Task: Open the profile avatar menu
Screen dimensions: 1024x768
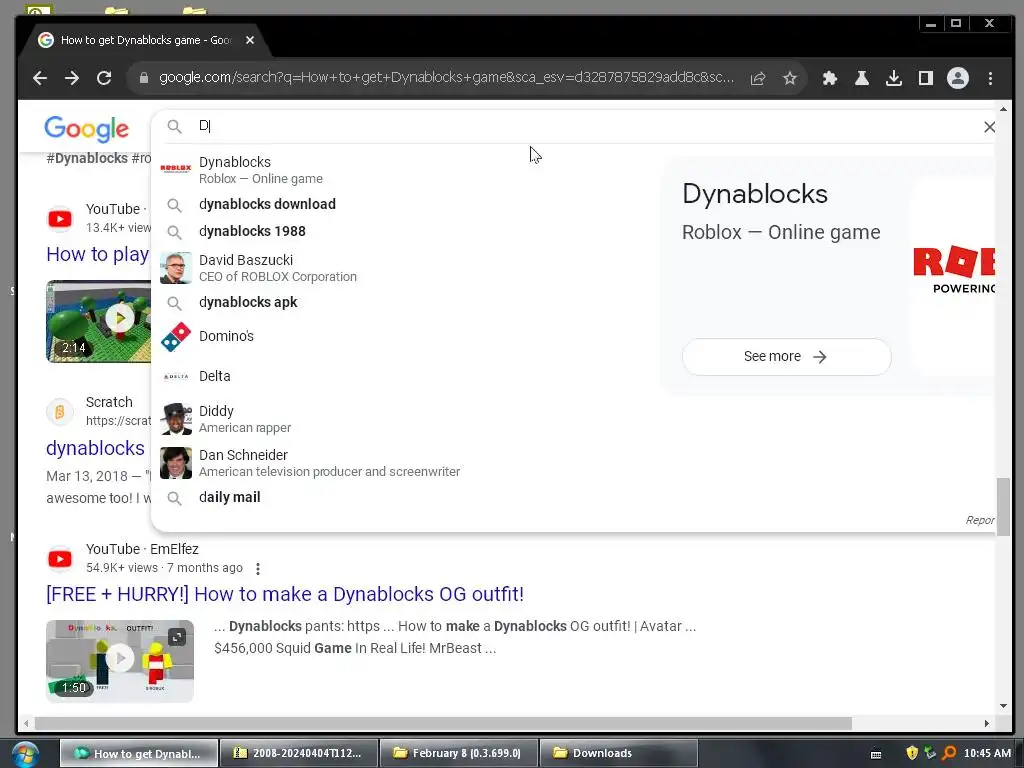Action: coord(958,78)
